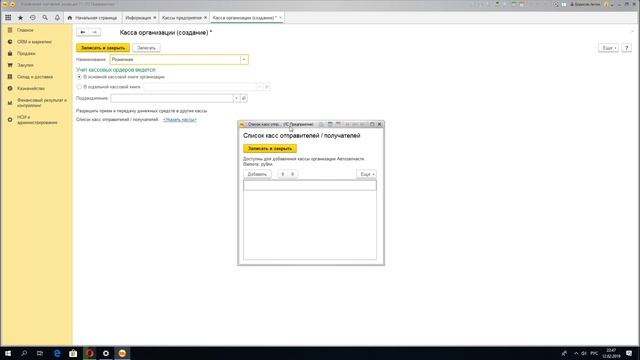This screenshot has width=640, height=360.
Task: Click Записать и закрыть in main form
Action: [103, 48]
